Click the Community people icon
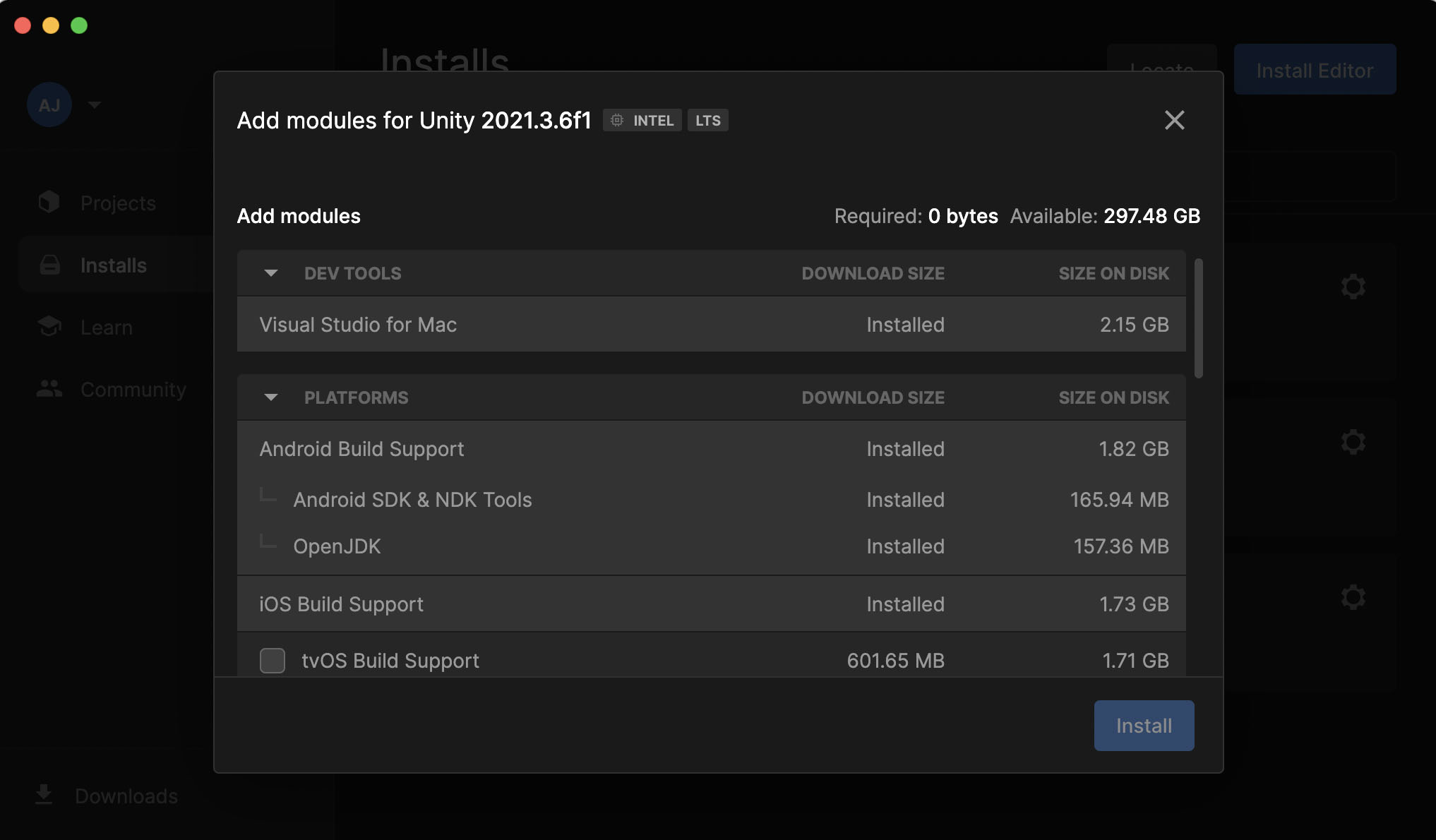Image resolution: width=1436 pixels, height=840 pixels. [49, 388]
